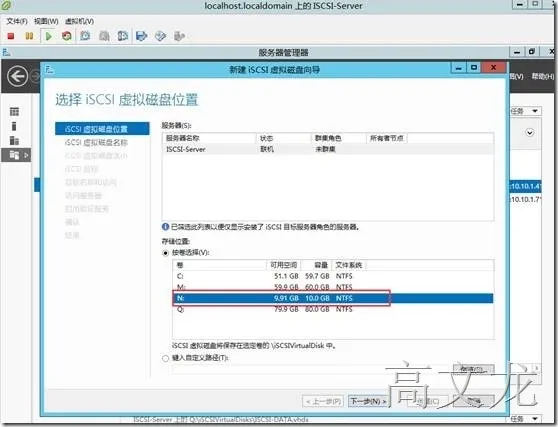Select the file and storage services sidebar icon

[15, 155]
